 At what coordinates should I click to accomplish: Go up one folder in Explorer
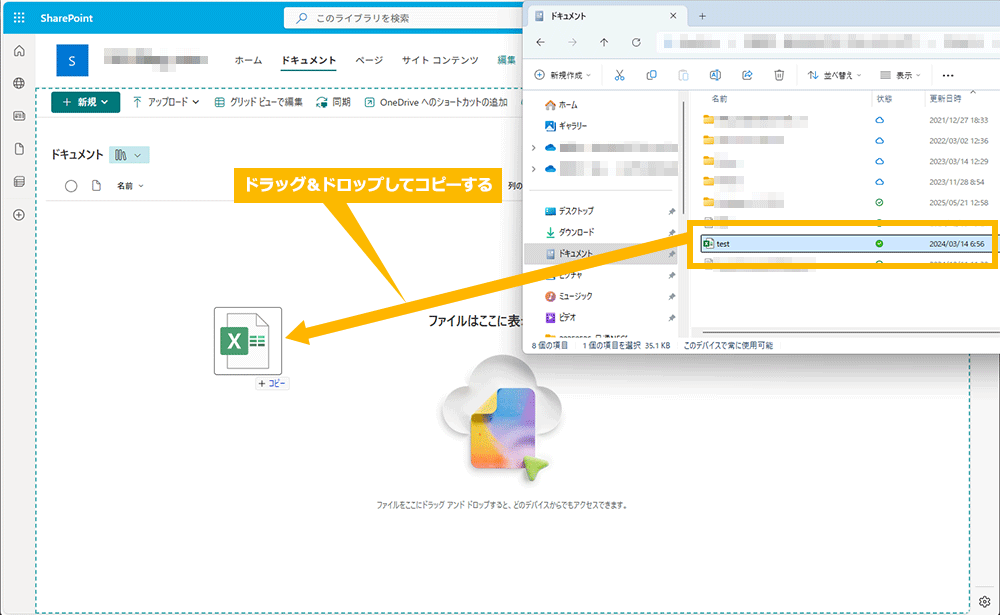604,42
